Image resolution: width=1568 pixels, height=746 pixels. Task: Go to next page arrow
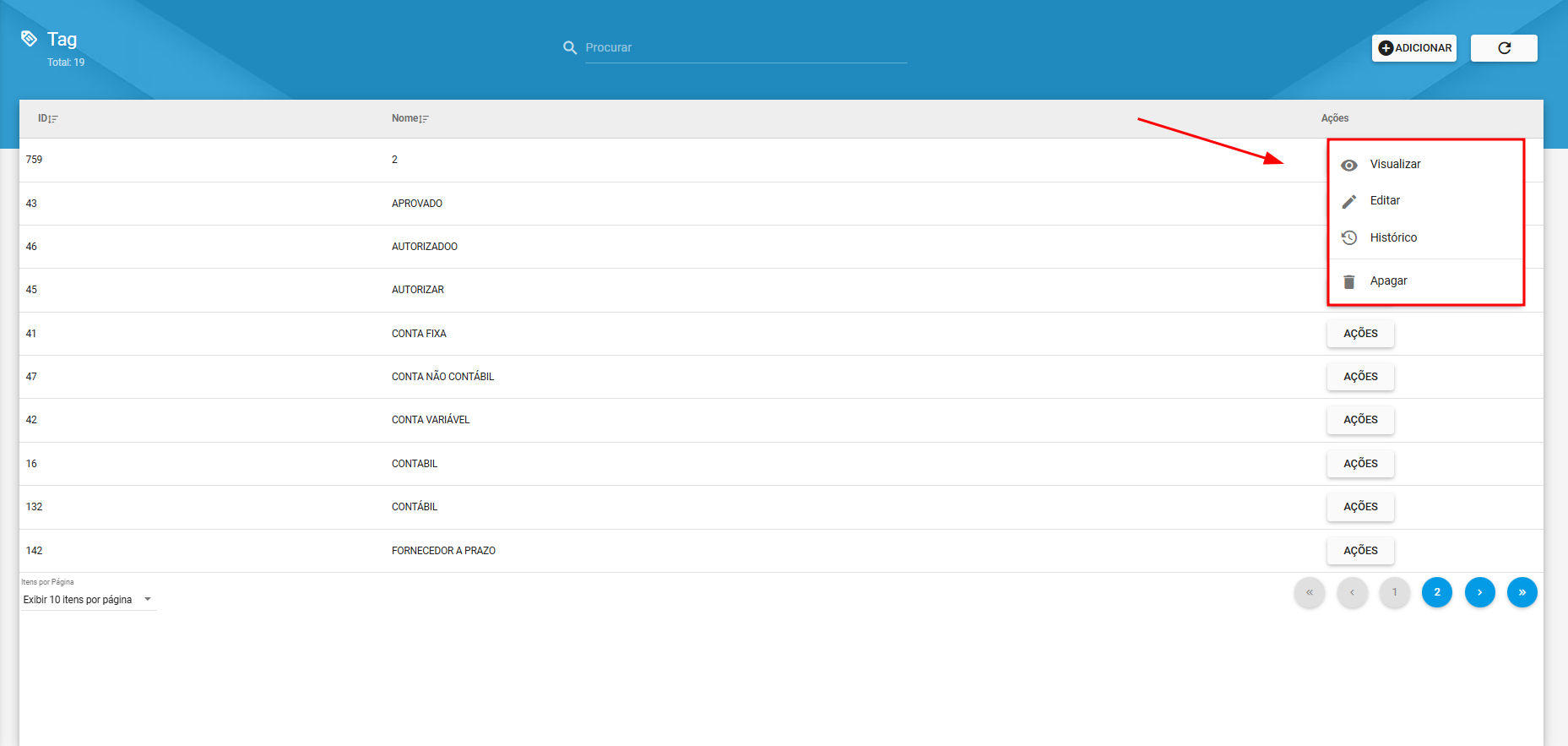click(x=1479, y=592)
